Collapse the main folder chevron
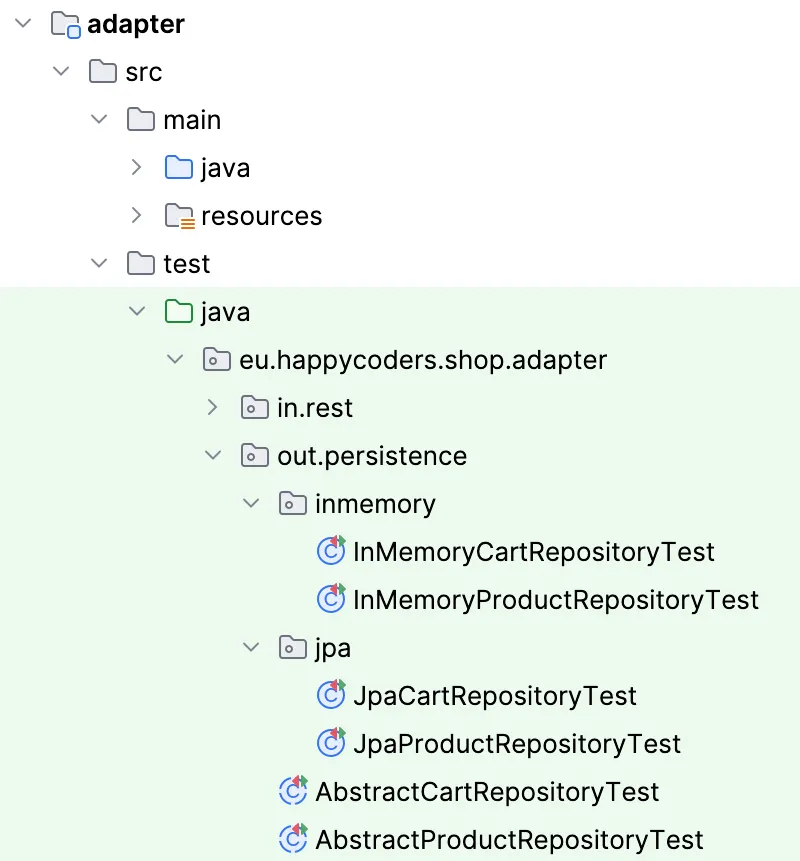 coord(99,119)
